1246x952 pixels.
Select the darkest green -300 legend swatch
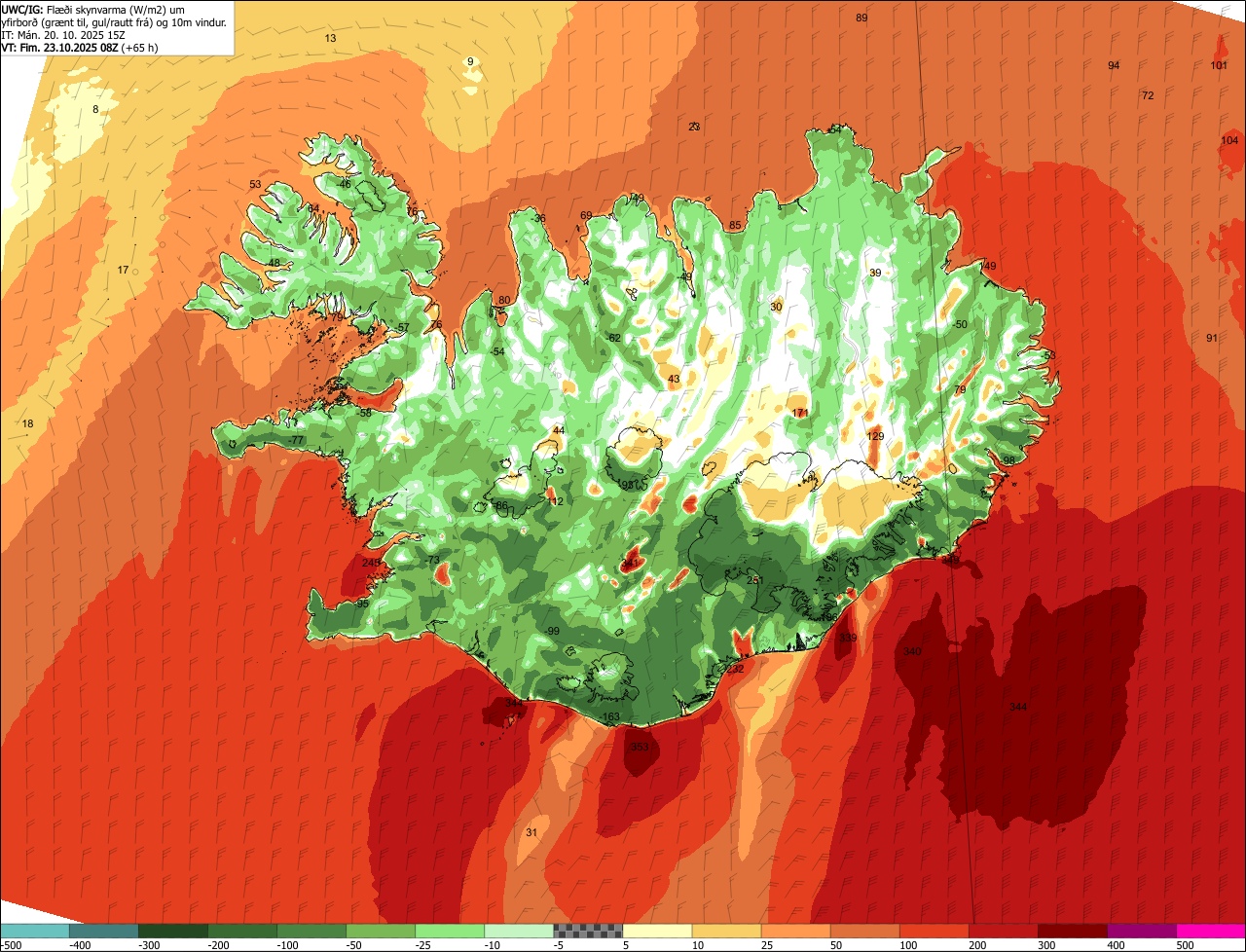pos(172,931)
